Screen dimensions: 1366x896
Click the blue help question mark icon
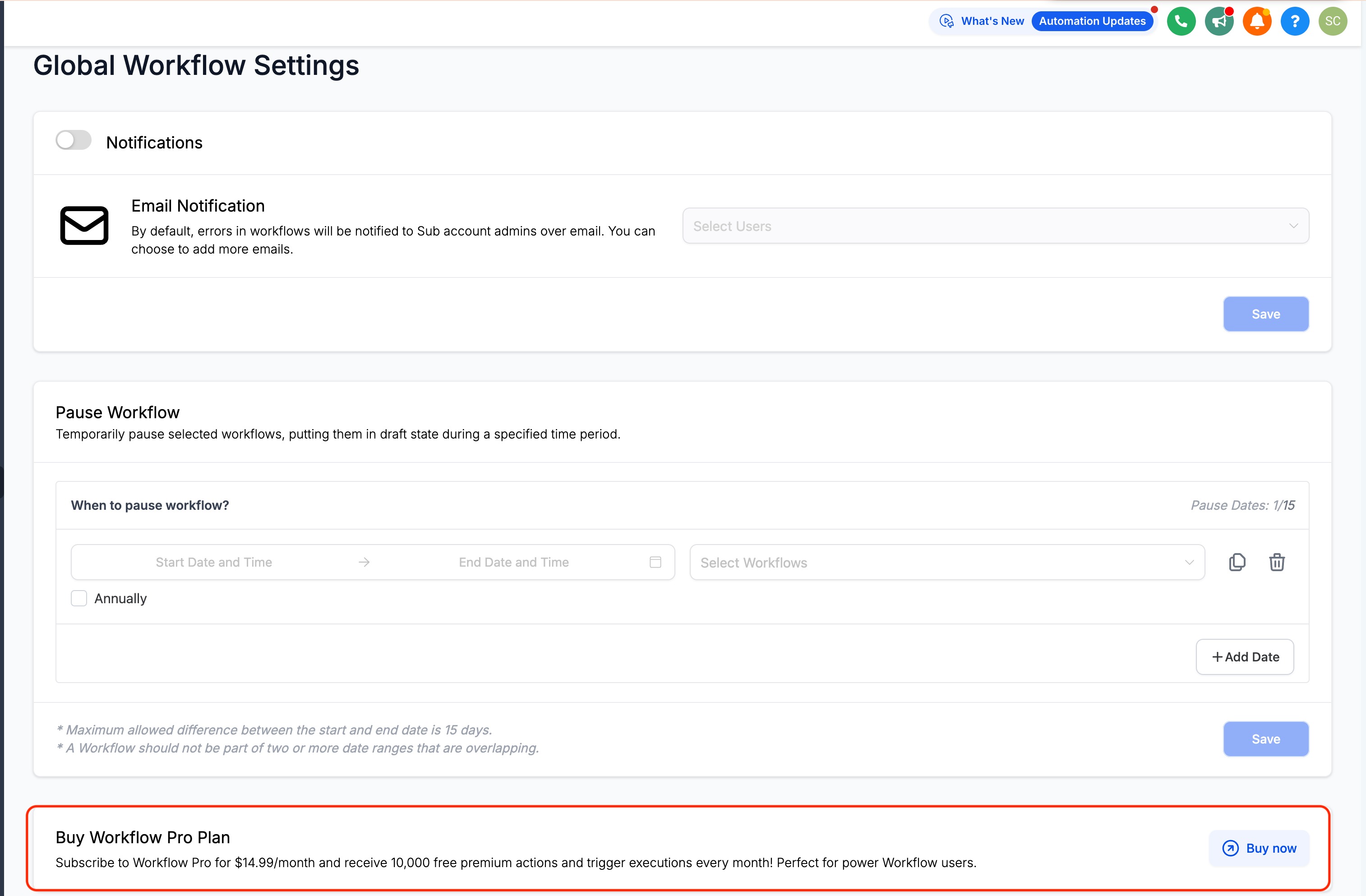pyautogui.click(x=1294, y=22)
